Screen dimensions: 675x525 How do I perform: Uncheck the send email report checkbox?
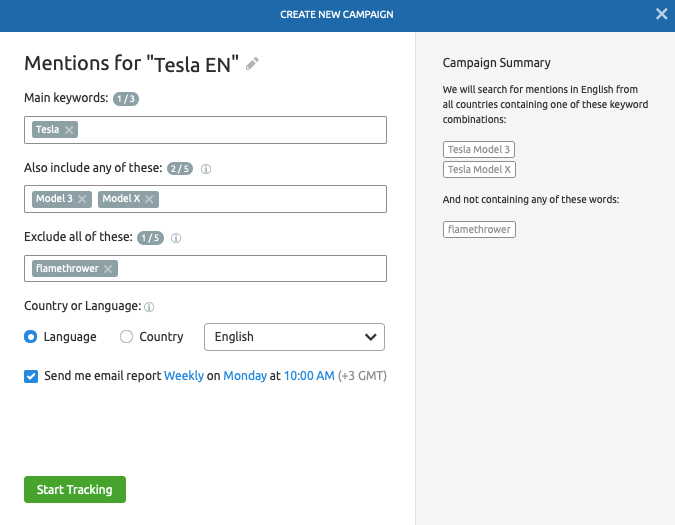[x=31, y=376]
